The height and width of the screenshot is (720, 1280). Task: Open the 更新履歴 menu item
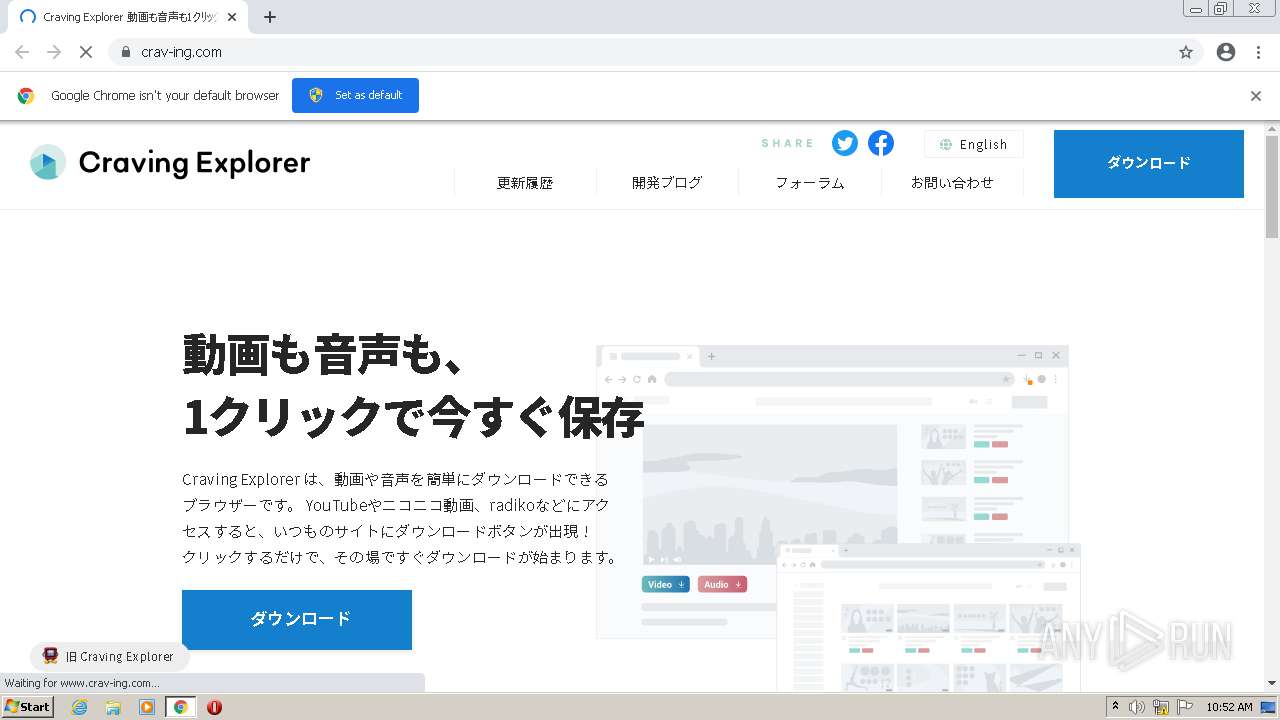(525, 183)
